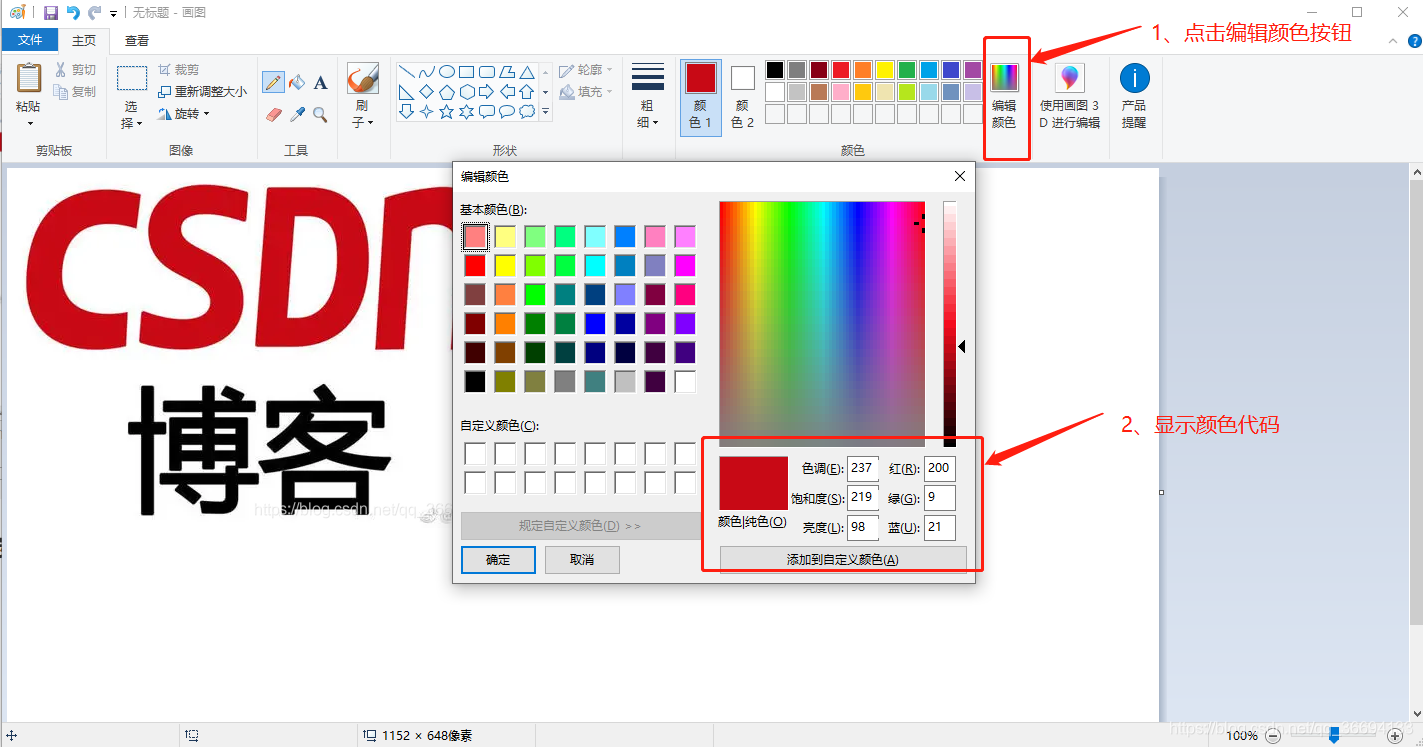Viewport: 1423px width, 747px height.
Task: Choose the straight Line shape
Action: pos(407,72)
